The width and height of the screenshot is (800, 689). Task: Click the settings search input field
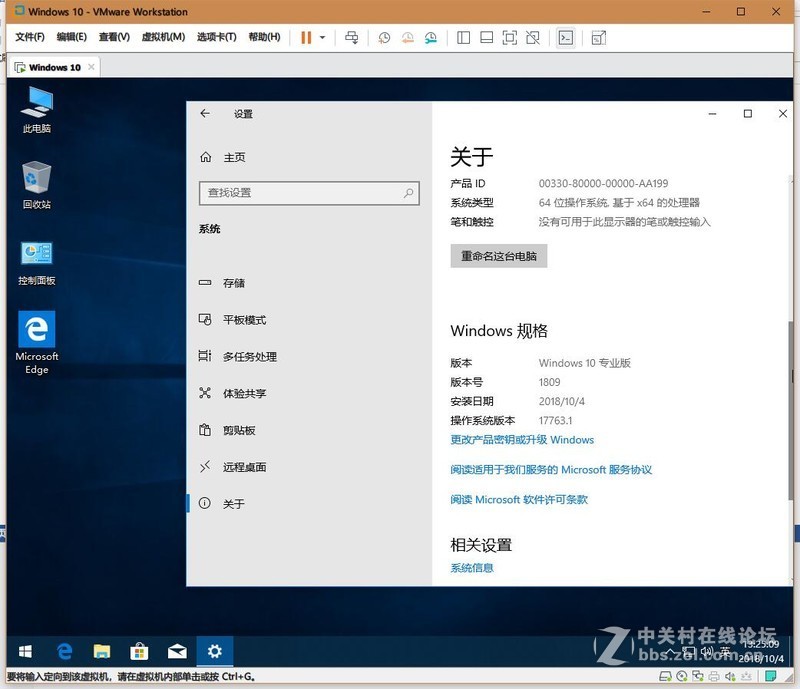[x=308, y=193]
